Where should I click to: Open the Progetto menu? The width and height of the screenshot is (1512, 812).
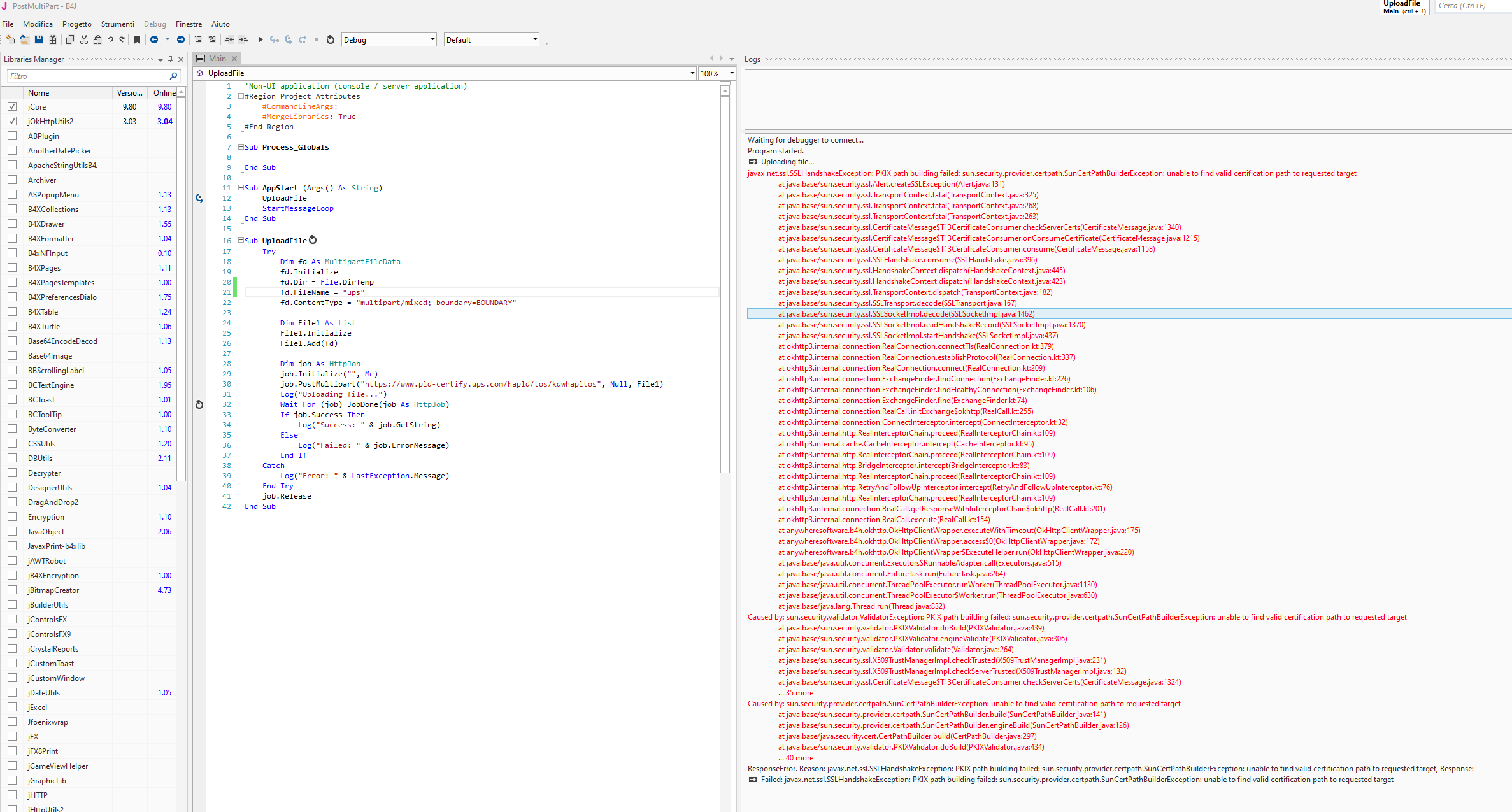[76, 24]
